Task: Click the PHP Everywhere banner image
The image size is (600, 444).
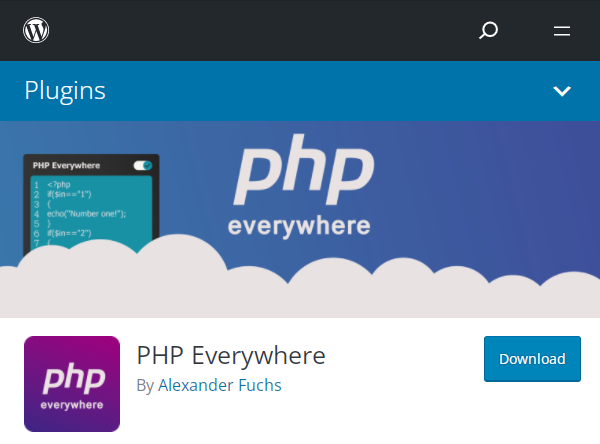Action: coord(300,219)
